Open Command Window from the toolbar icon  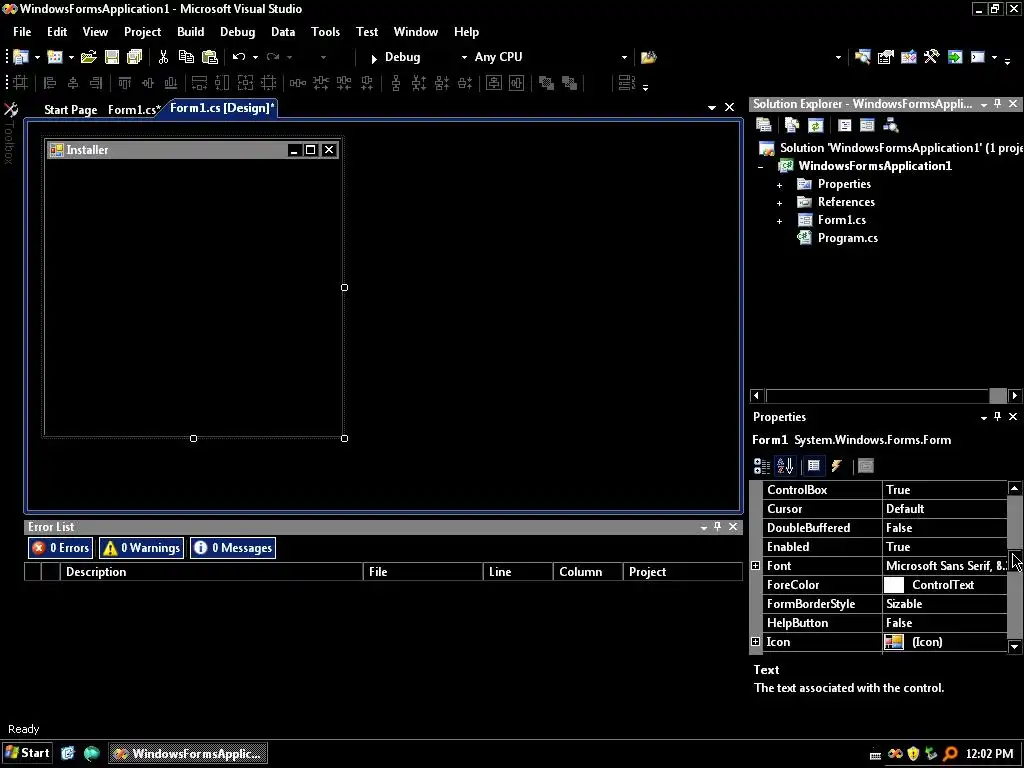pyautogui.click(x=978, y=57)
